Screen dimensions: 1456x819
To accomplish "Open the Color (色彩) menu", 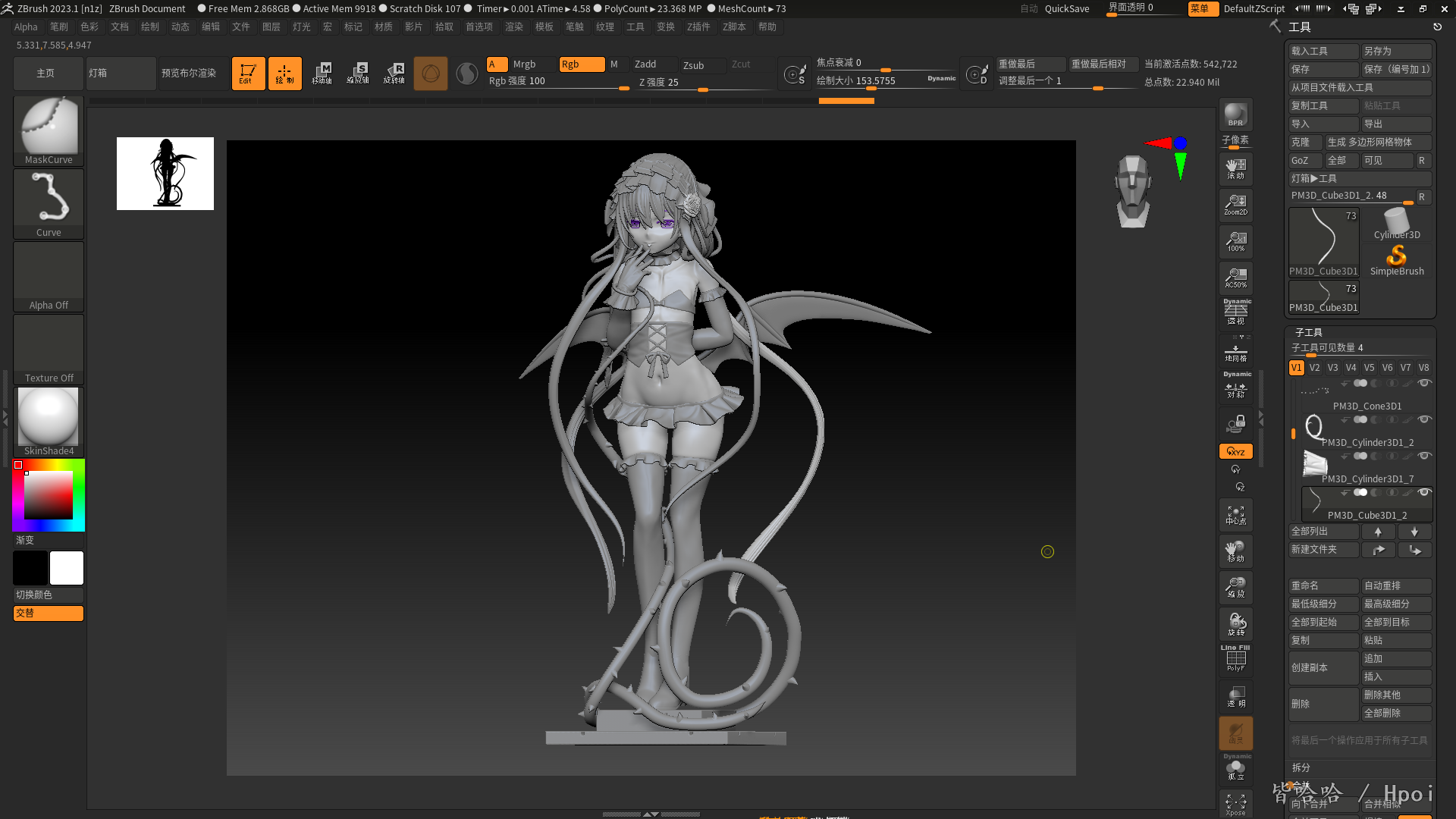I will (x=89, y=27).
